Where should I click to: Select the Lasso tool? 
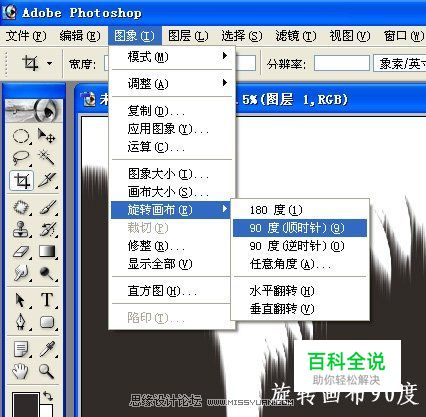click(21, 158)
